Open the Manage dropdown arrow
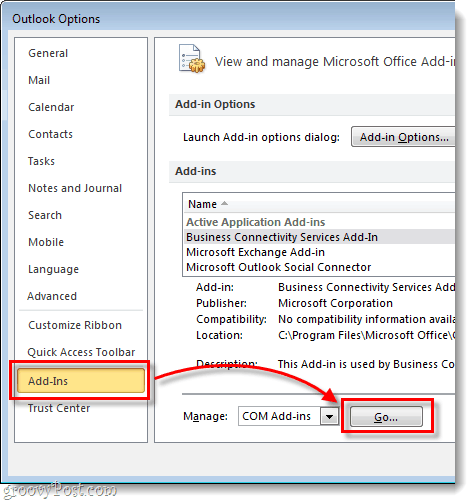Viewport: 475px width, 504px height. (x=329, y=416)
